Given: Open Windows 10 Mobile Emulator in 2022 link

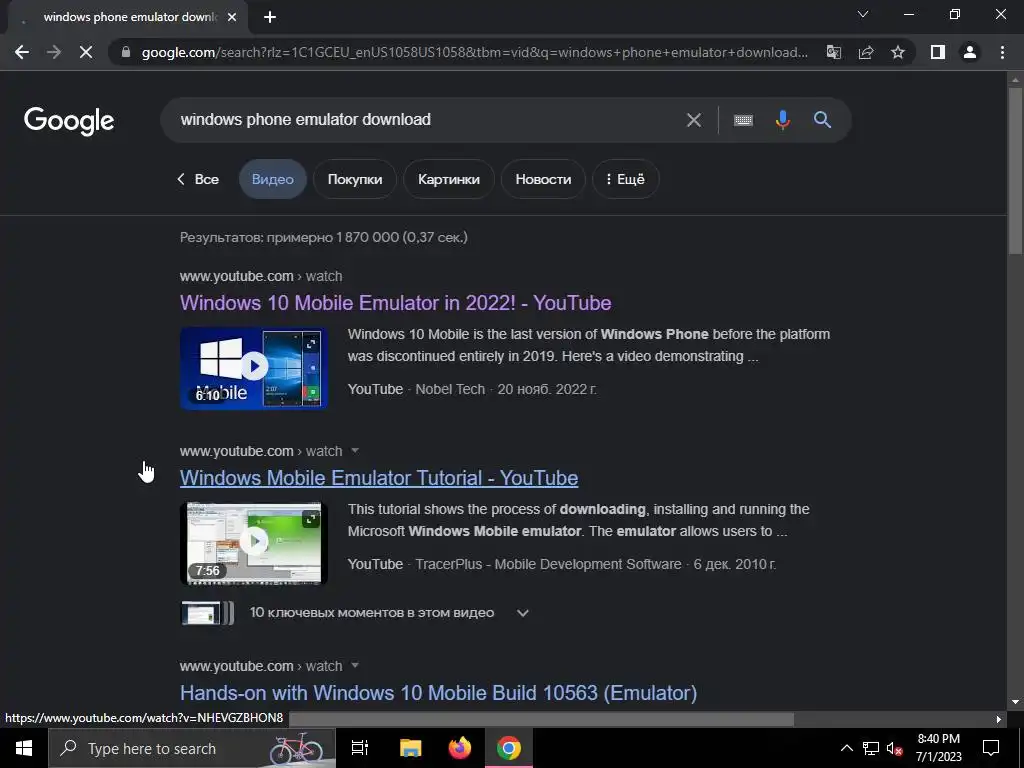Looking at the screenshot, I should click(x=395, y=303).
